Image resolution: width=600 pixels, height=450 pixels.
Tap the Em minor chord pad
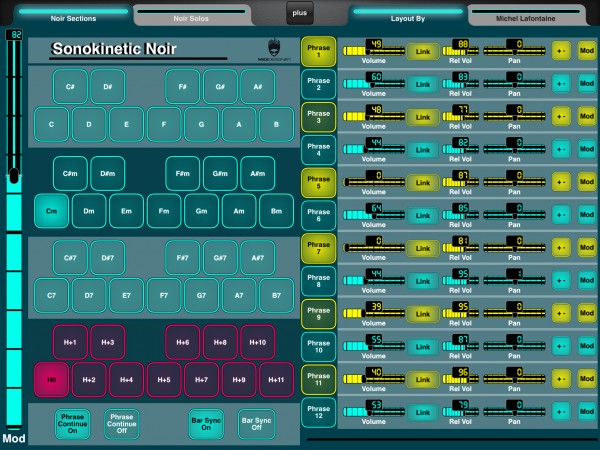click(126, 211)
